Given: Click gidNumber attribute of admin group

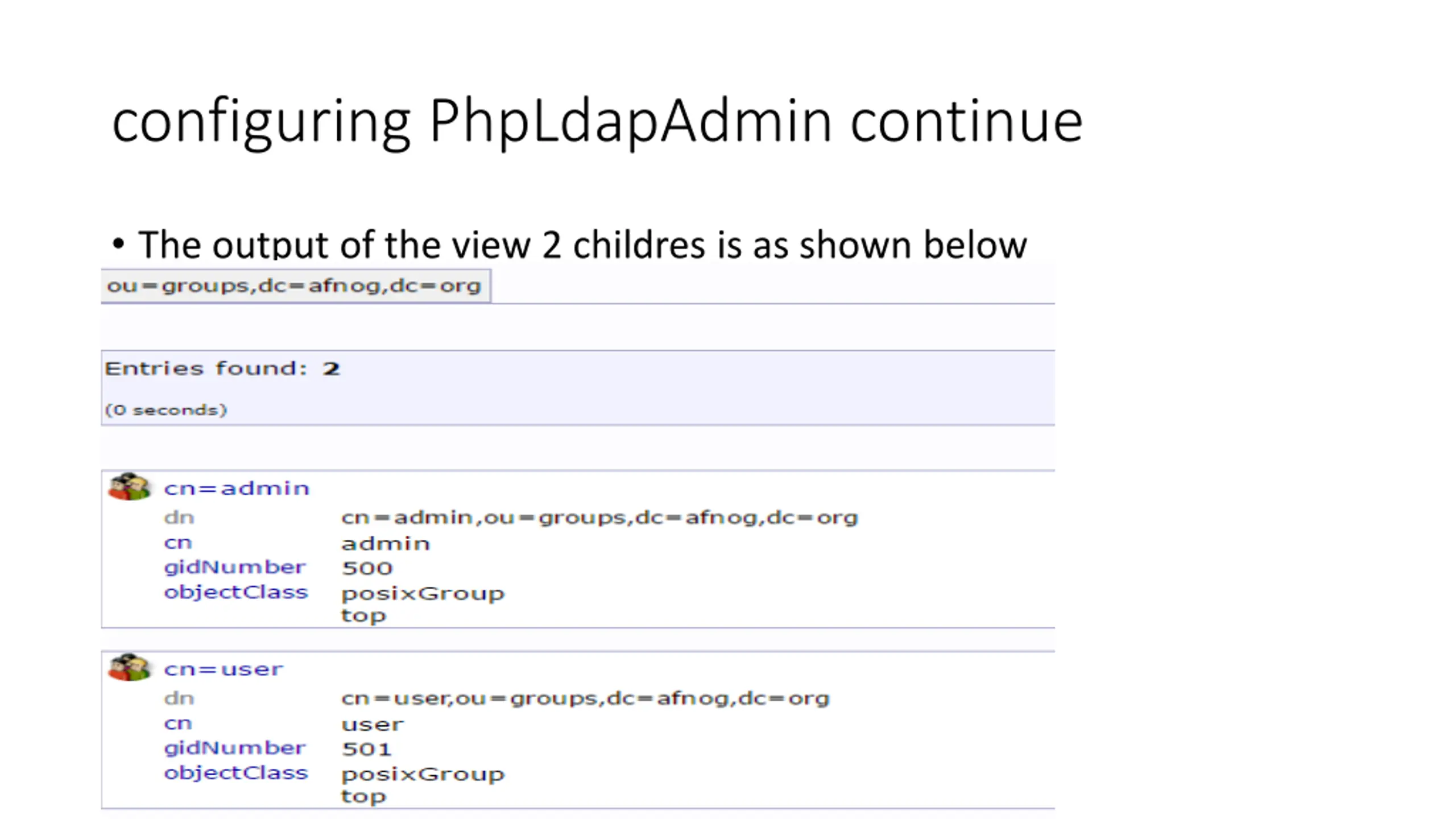Looking at the screenshot, I should click(x=235, y=568).
